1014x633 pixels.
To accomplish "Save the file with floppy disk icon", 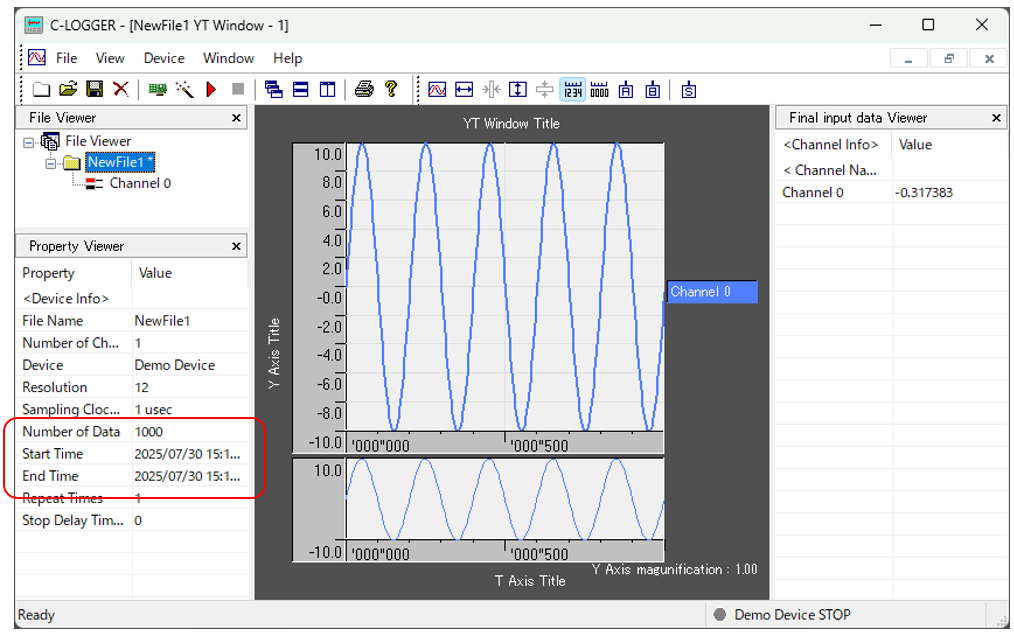I will pos(94,89).
